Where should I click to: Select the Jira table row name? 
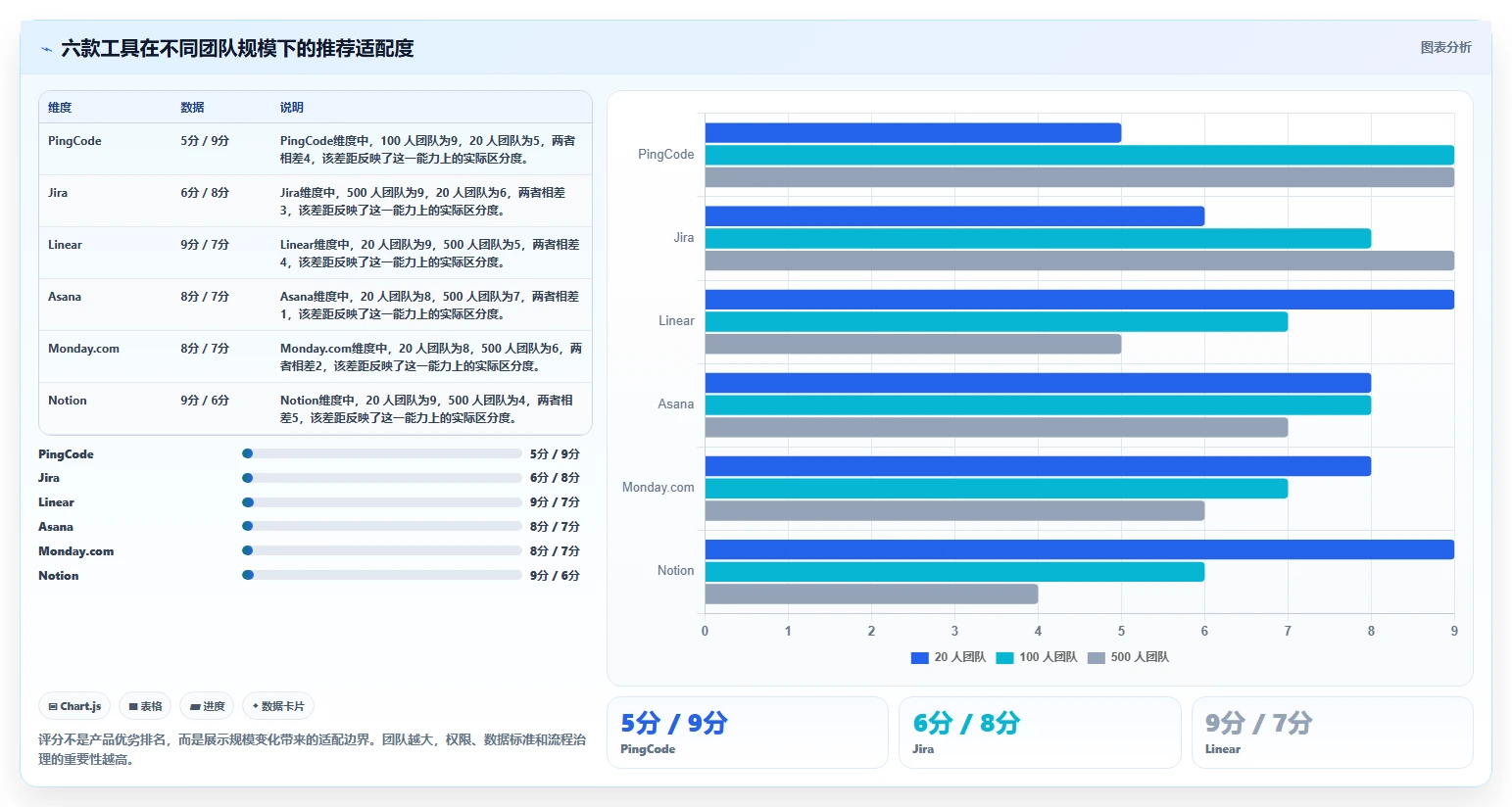coord(58,193)
